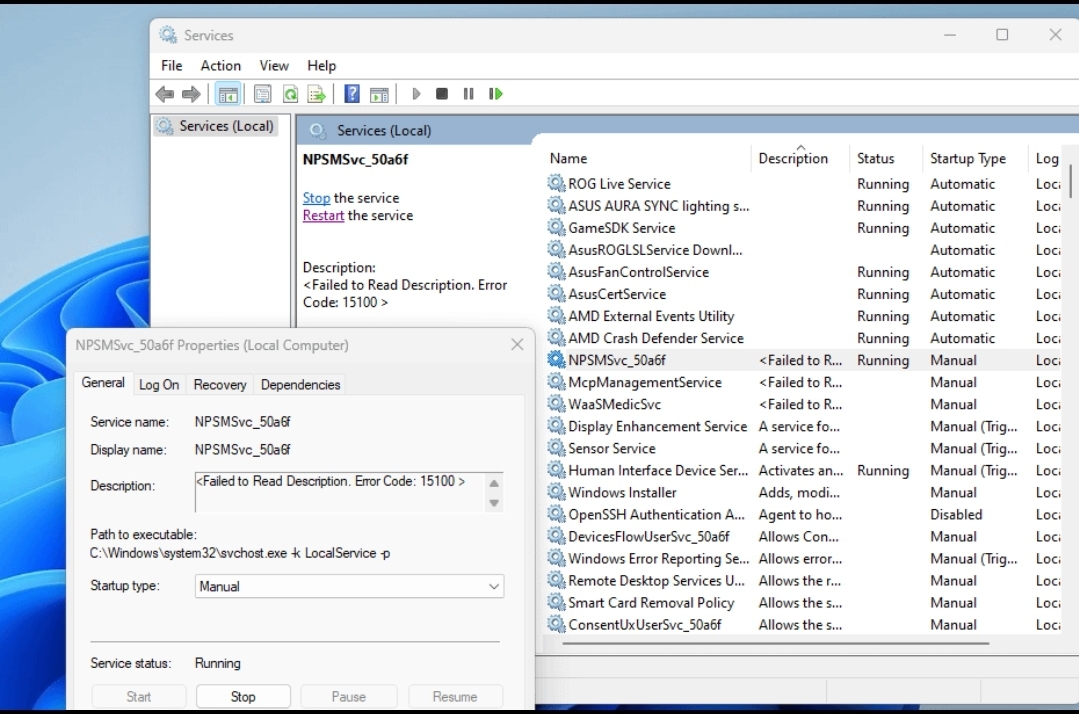The width and height of the screenshot is (1079, 714).
Task: Open Properties toolbar icon in Services
Action: [x=262, y=94]
